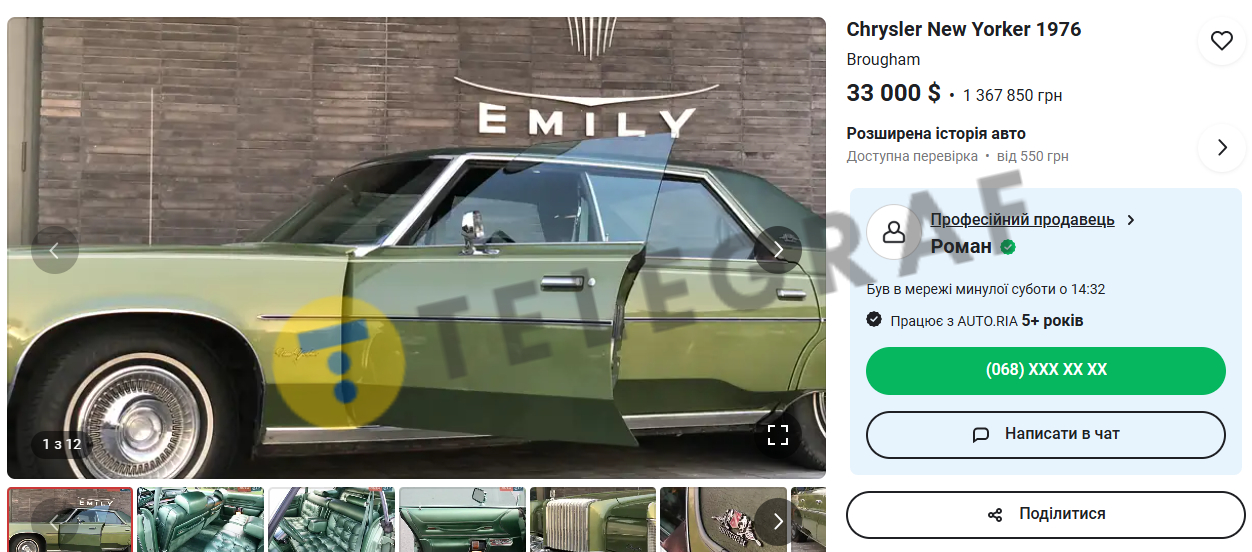Click share icon in Поділитися button

coord(995,514)
